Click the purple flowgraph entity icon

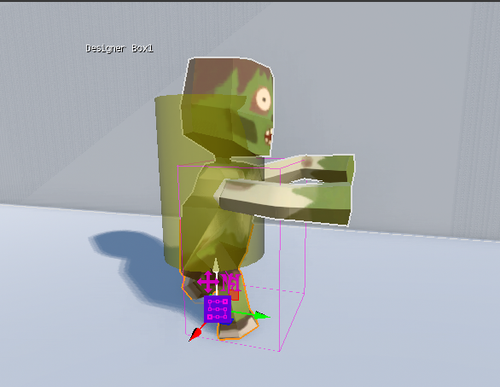click(217, 309)
